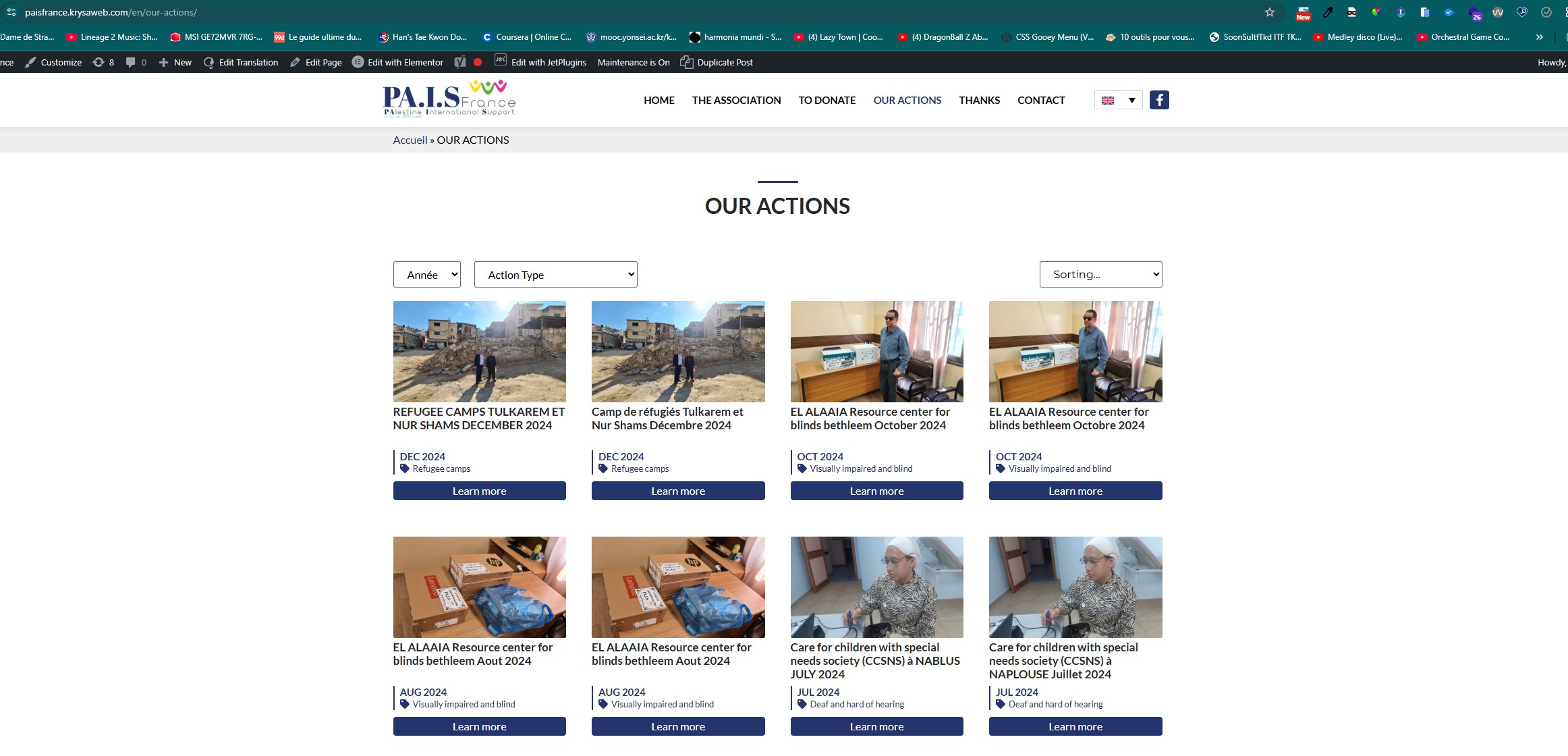1568x756 pixels.
Task: Click the Yoast SEO icon in admin bar
Action: (x=460, y=62)
